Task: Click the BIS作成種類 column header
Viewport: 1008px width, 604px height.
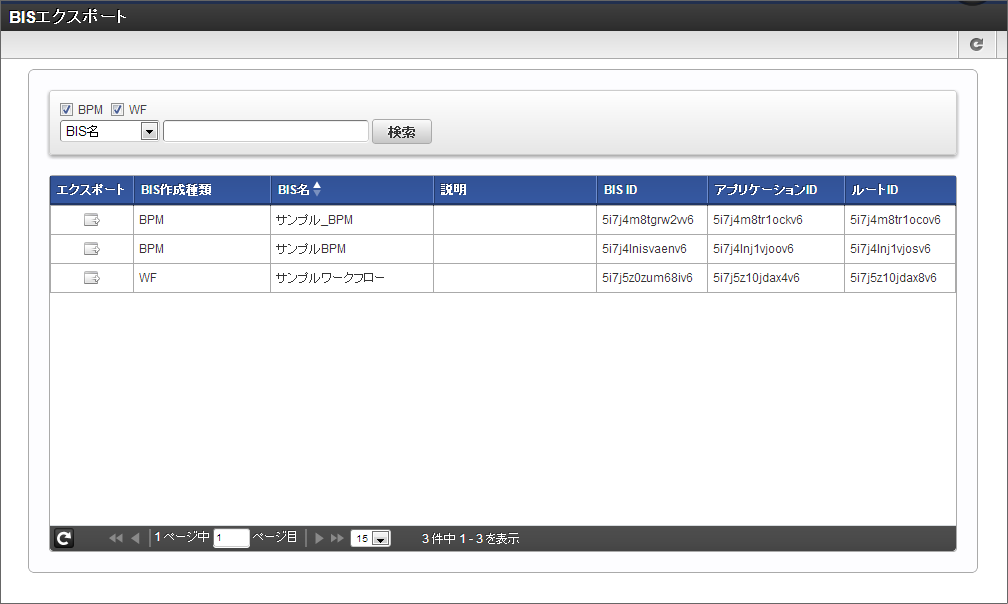Action: point(176,189)
